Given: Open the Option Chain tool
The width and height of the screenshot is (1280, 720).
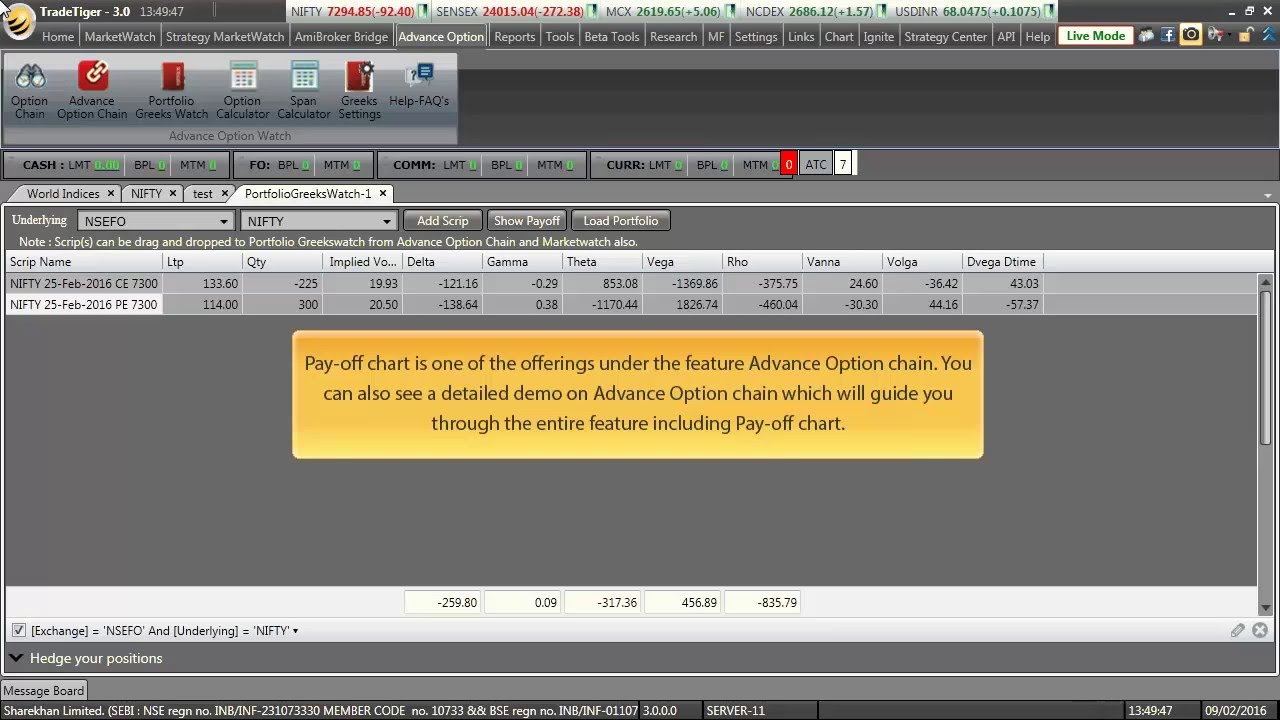Looking at the screenshot, I should [29, 90].
